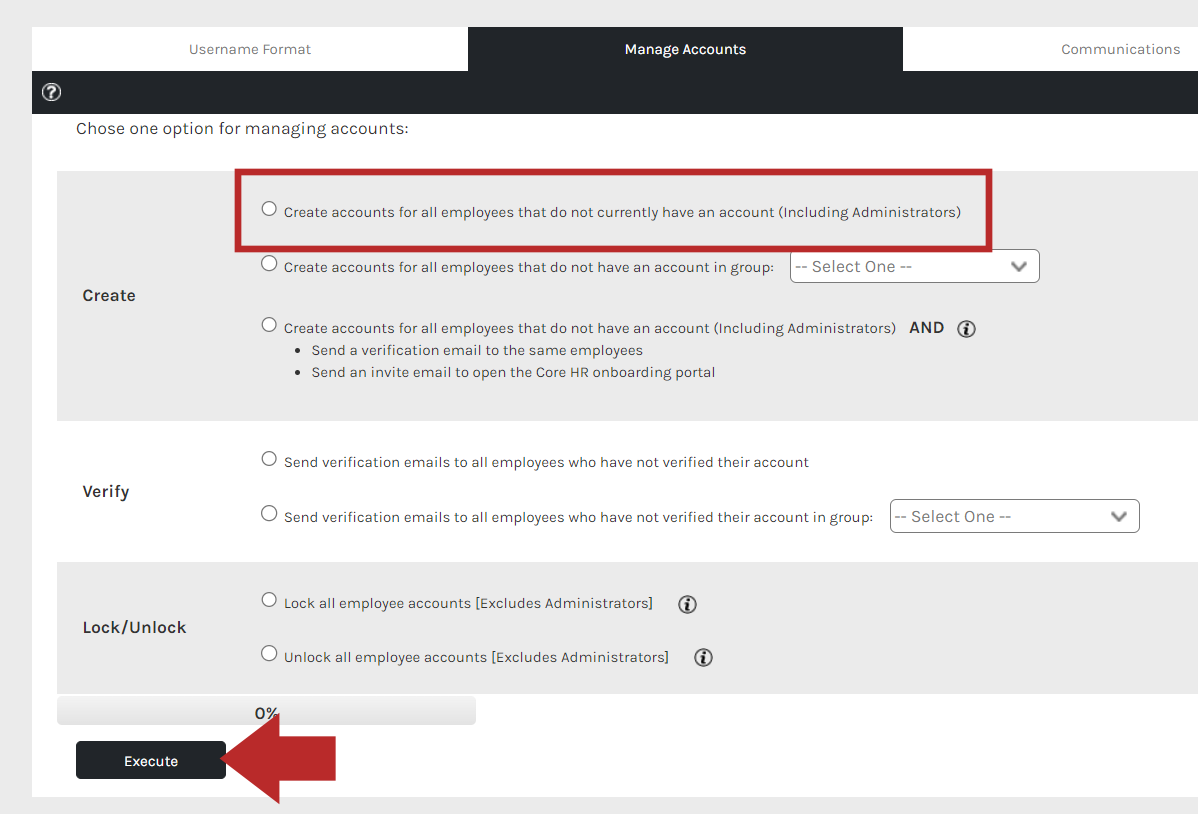
Task: Open the help question mark icon
Action: click(51, 92)
